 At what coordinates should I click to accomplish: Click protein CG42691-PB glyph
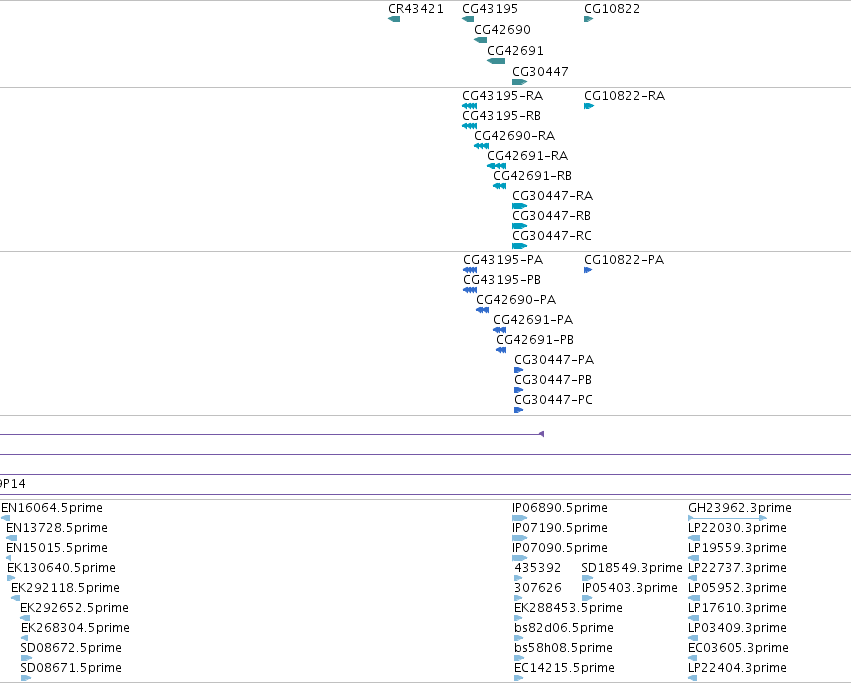pos(501,350)
